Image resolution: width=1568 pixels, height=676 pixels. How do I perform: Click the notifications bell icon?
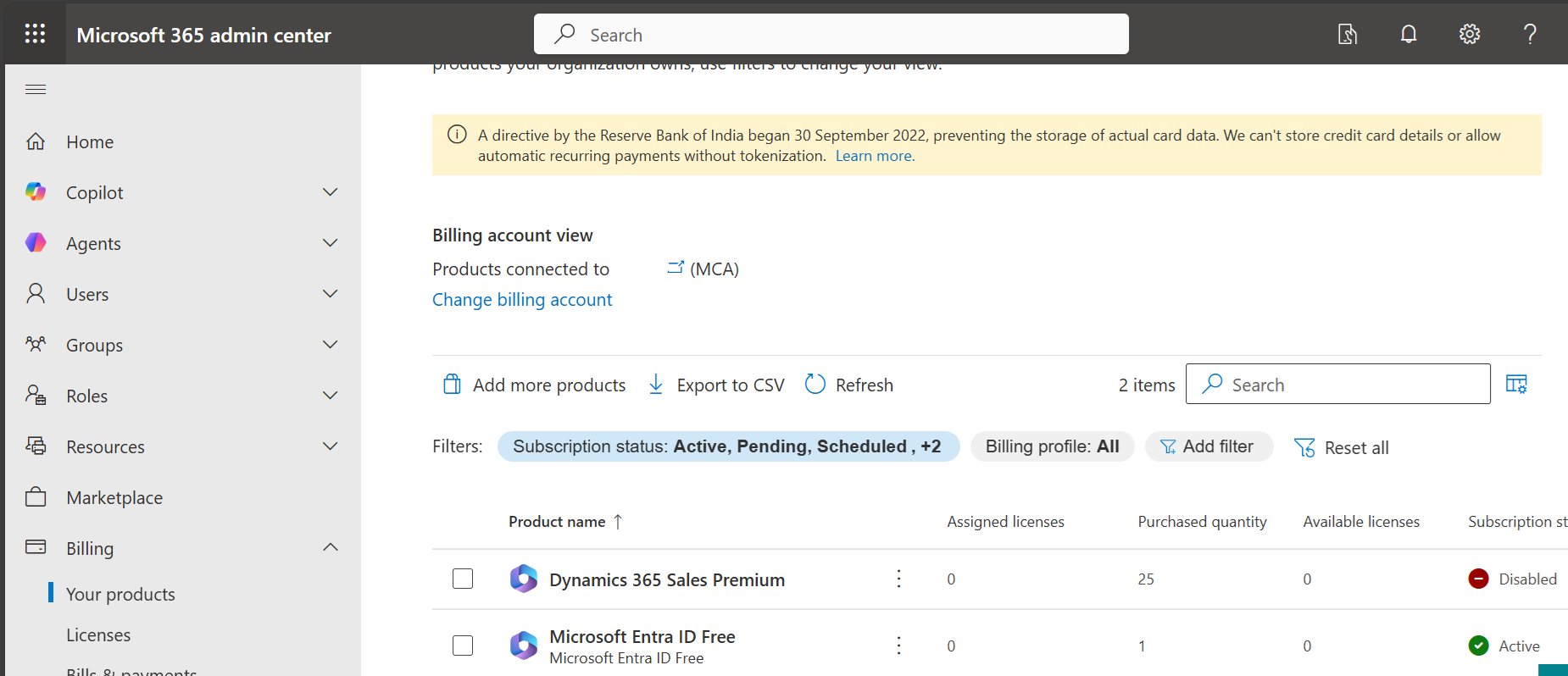[1408, 34]
